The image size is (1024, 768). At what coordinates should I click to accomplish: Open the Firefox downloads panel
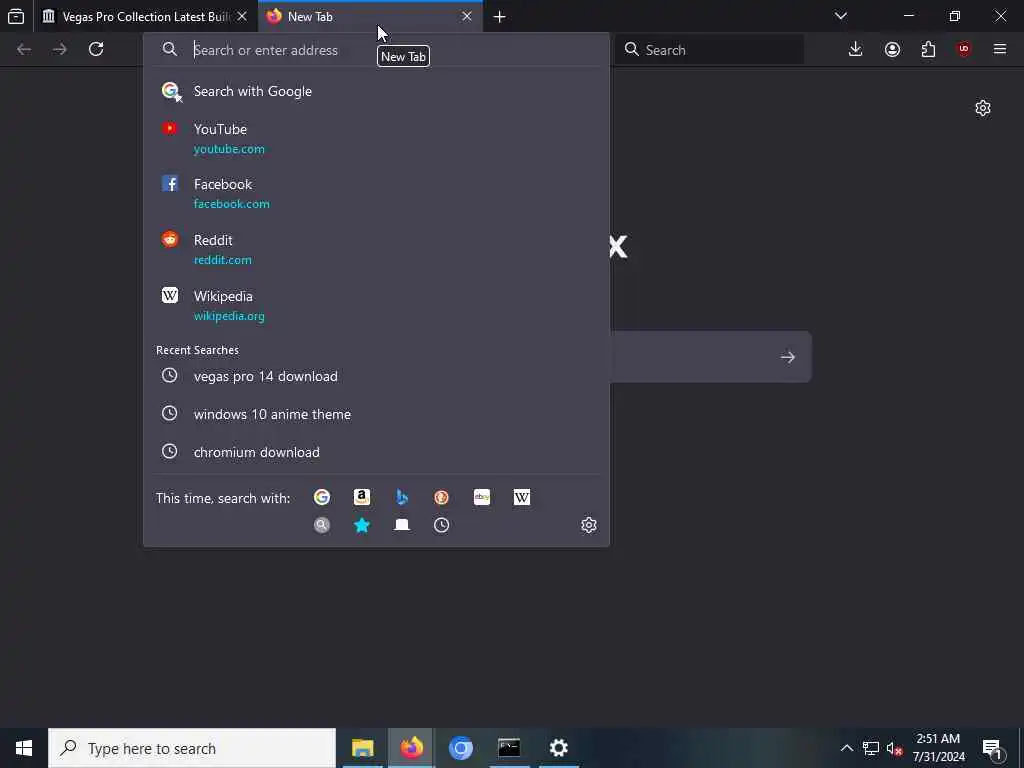(x=856, y=50)
